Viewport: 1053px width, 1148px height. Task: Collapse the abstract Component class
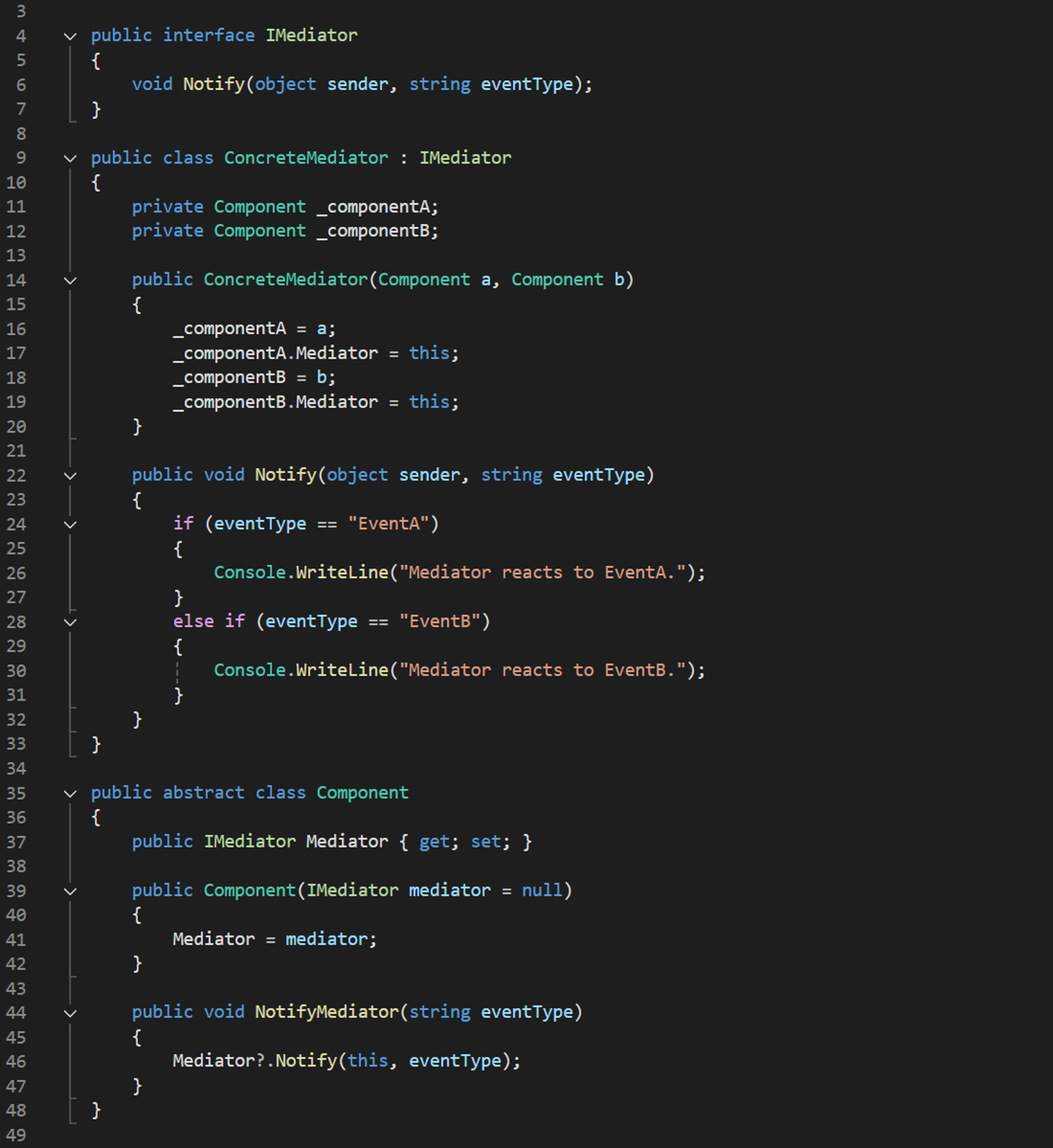click(x=70, y=793)
